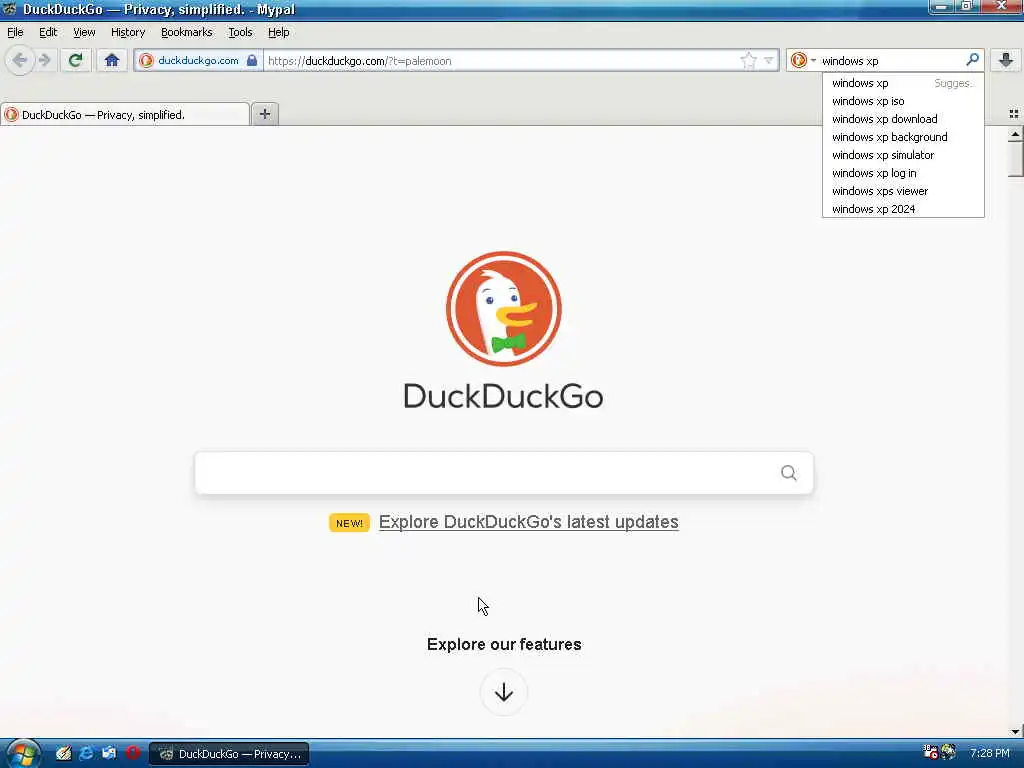Click the first system tray notification icon
The width and height of the screenshot is (1024, 768).
(x=930, y=752)
